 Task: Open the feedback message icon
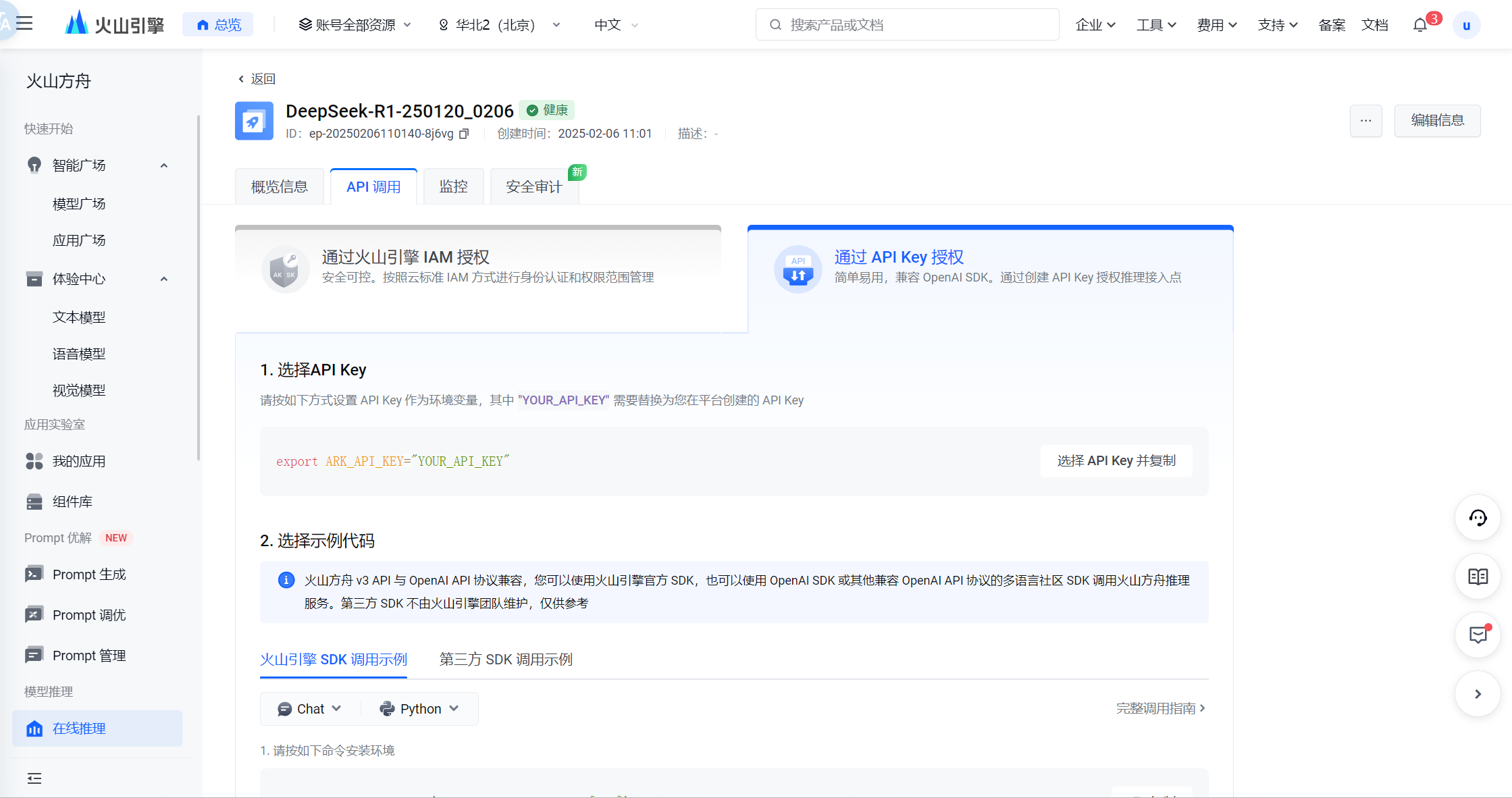(1478, 635)
